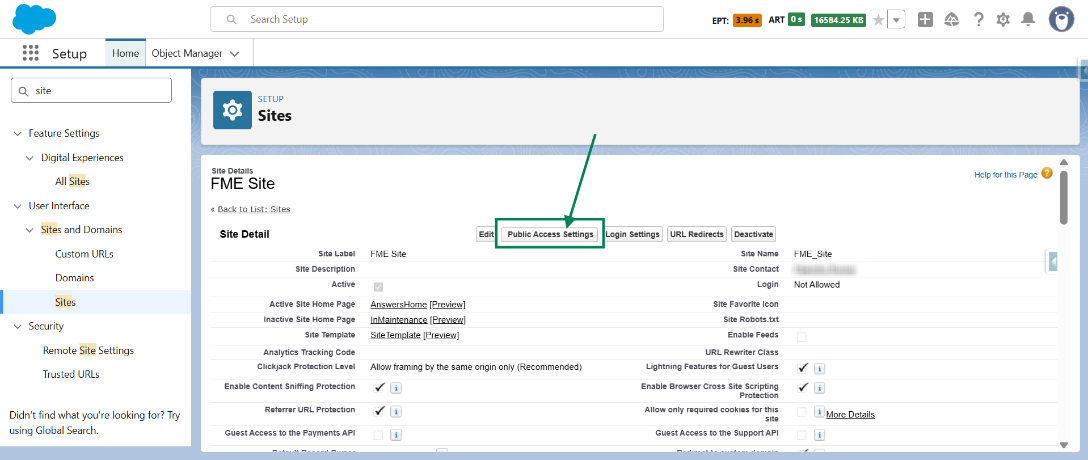Viewport: 1088px width, 460px height.
Task: Click the ART 0 s badge
Action: (x=796, y=20)
